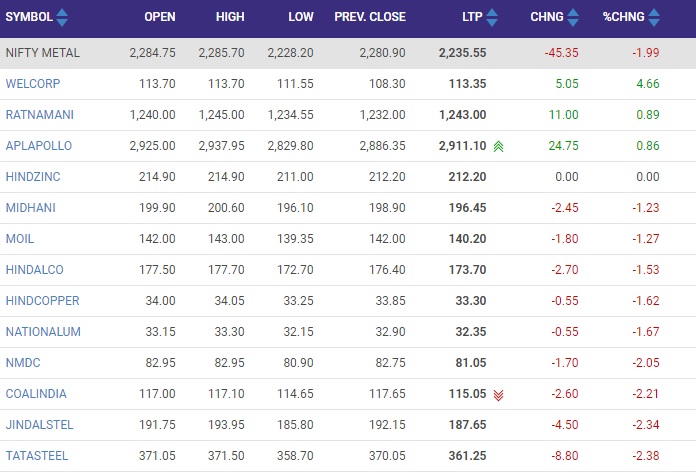This screenshot has height=472, width=696.
Task: Open HINDALCO stock link
Action: [35, 270]
